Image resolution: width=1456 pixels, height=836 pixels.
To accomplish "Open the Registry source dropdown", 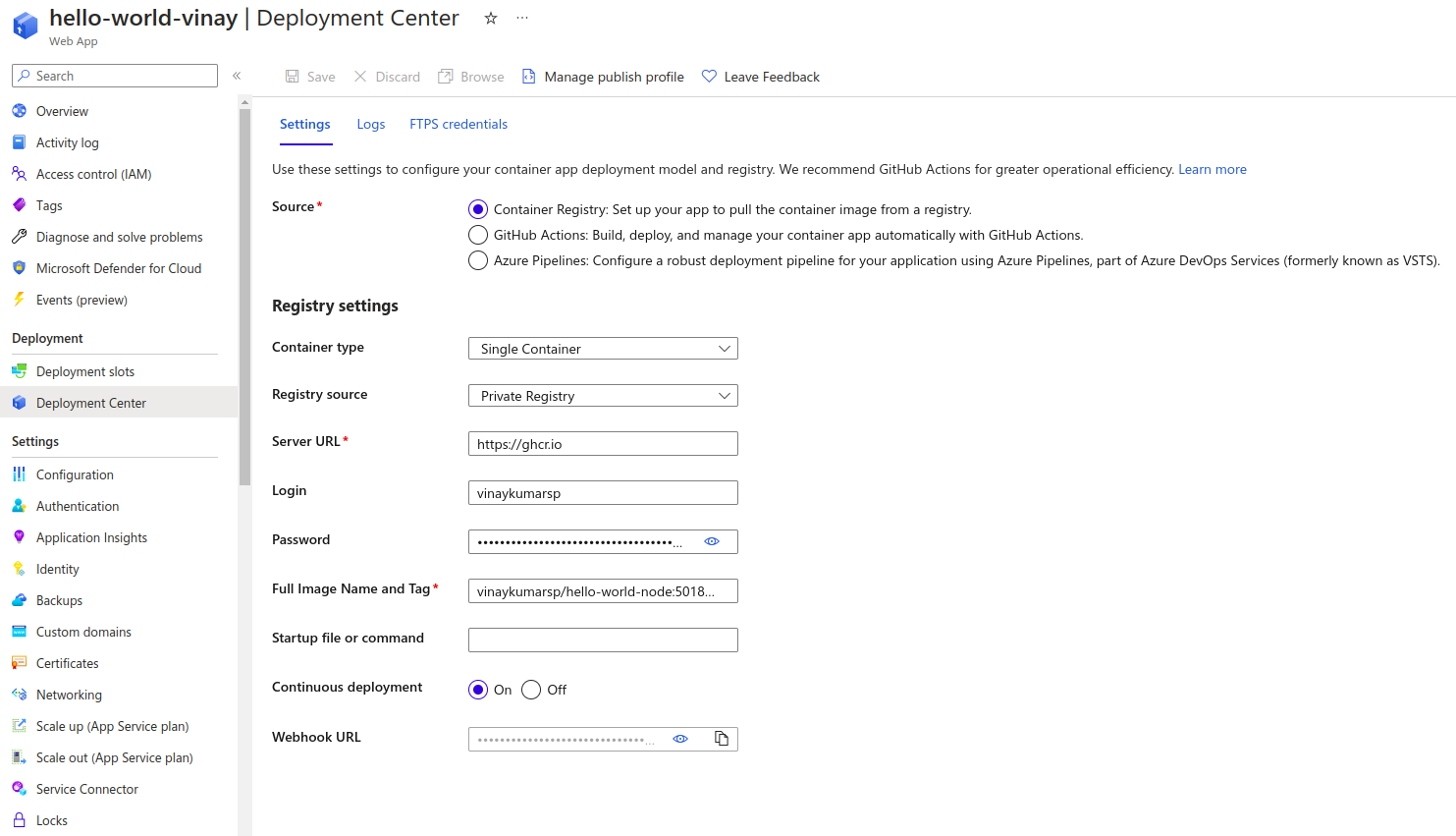I will tap(603, 396).
